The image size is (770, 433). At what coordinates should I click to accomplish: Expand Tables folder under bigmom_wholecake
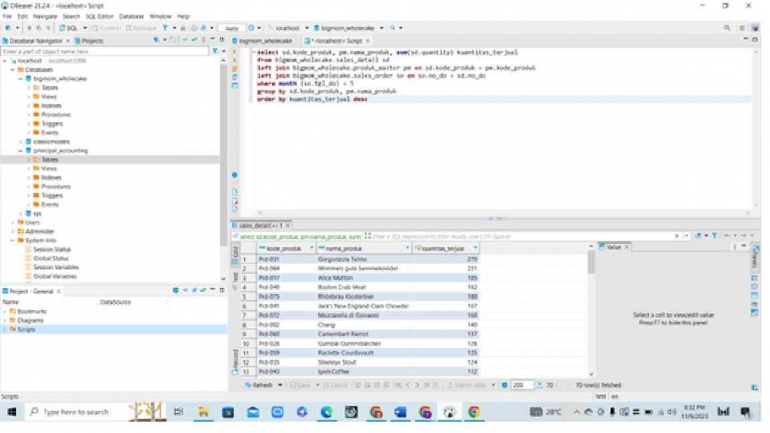coord(28,87)
